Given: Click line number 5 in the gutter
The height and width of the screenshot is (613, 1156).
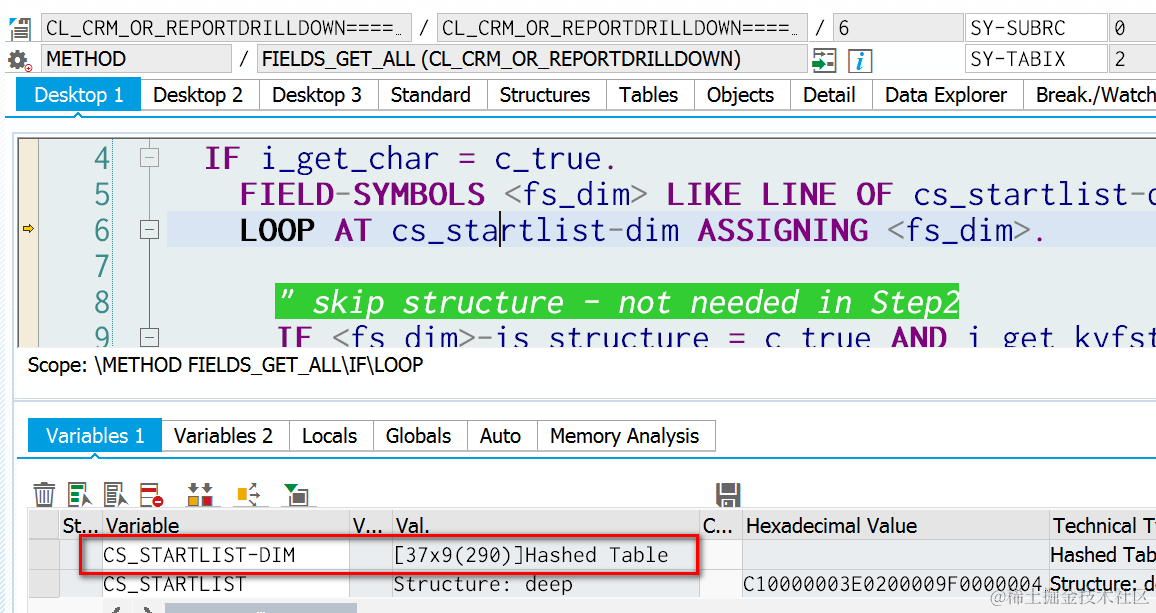Looking at the screenshot, I should 102,195.
